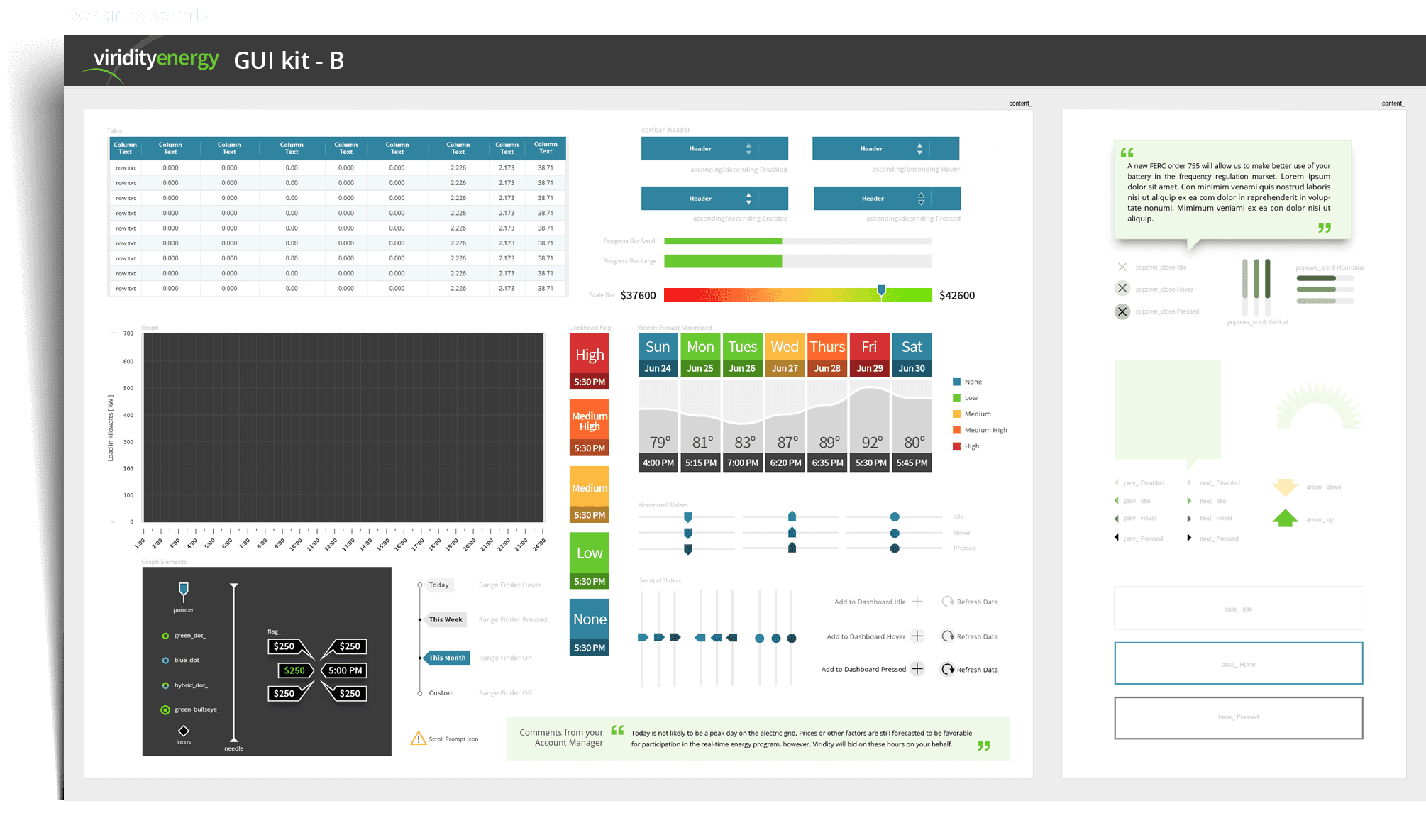Click the base_ Hover blue outlined box
The image size is (1426, 840).
click(x=1238, y=663)
